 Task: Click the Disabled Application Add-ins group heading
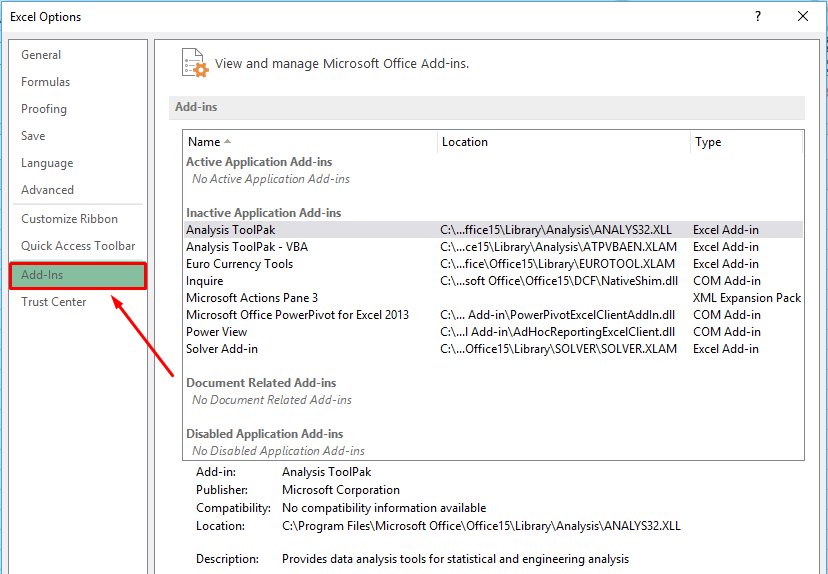(265, 434)
